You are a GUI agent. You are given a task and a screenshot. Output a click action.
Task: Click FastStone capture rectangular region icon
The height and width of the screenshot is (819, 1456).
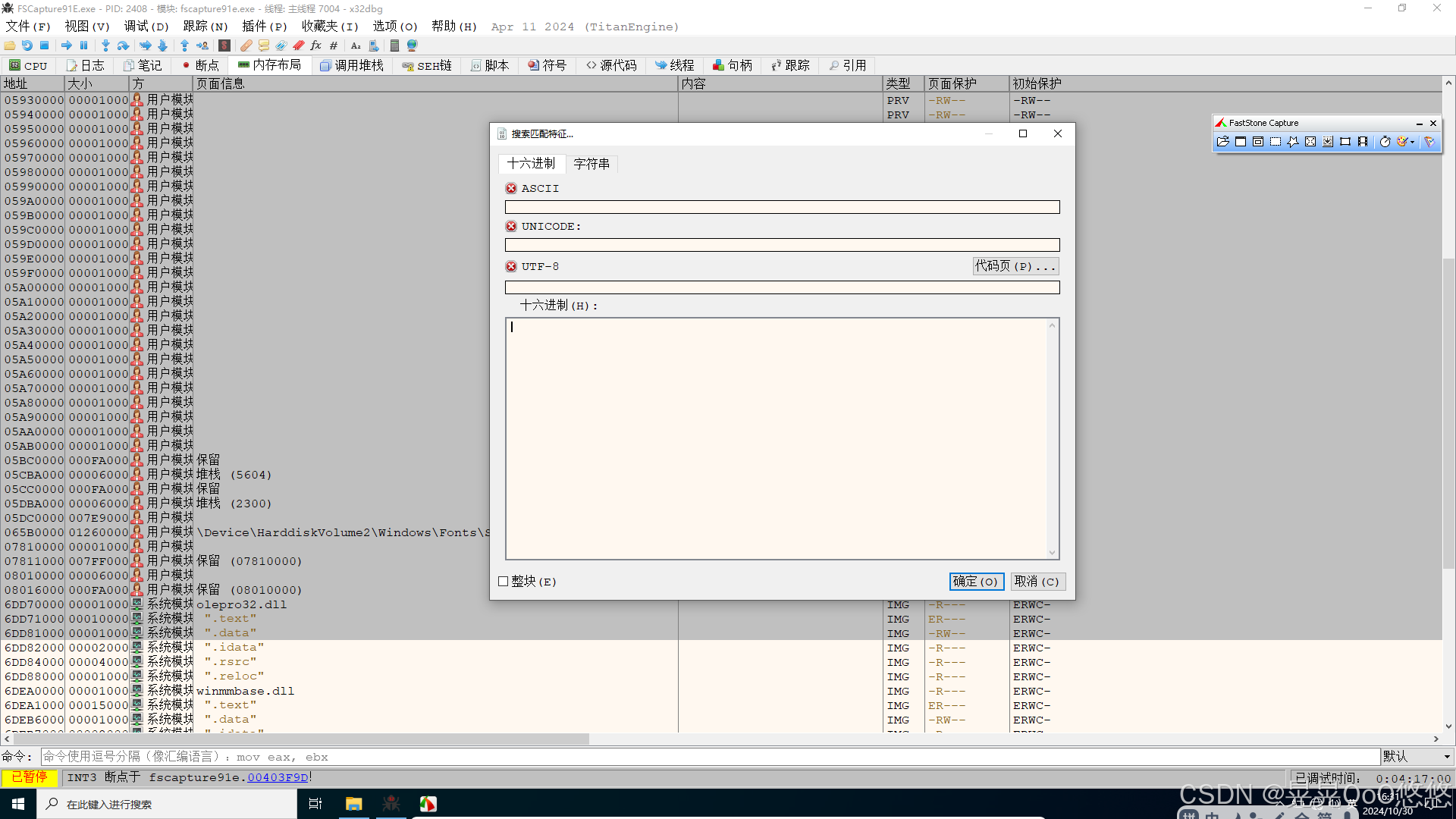(x=1276, y=142)
